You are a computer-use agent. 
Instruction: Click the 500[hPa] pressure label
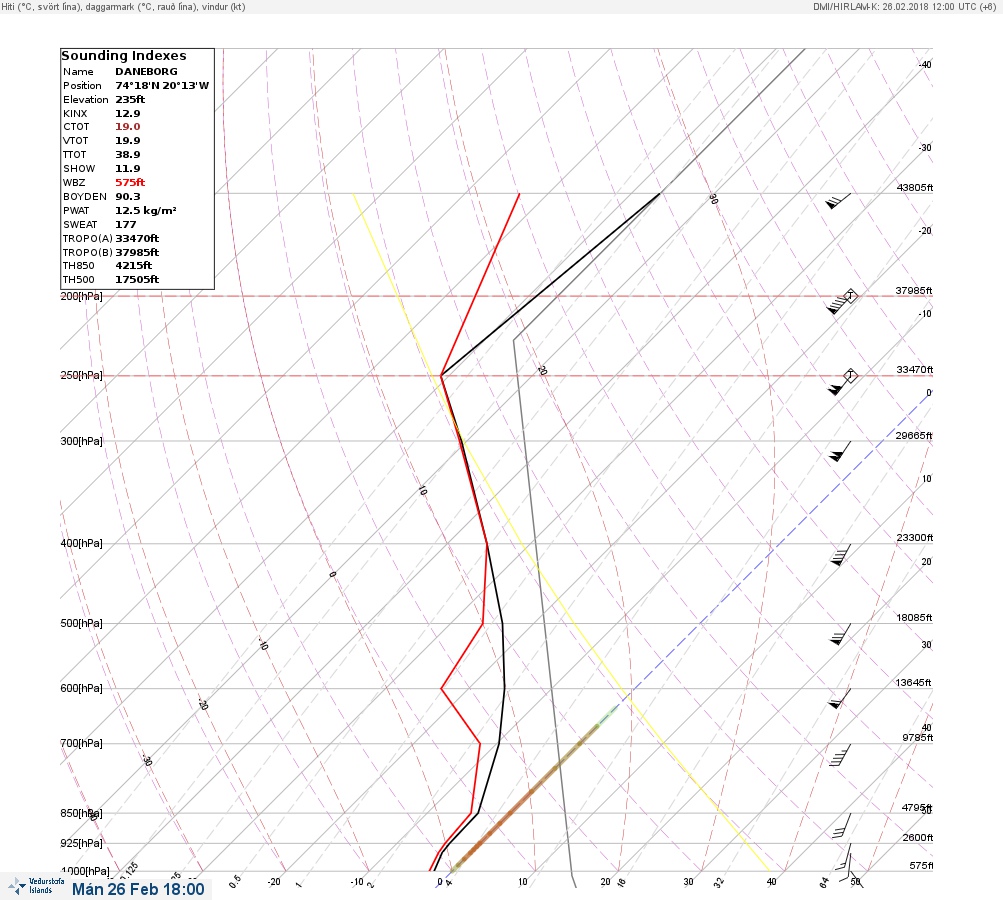(81, 623)
